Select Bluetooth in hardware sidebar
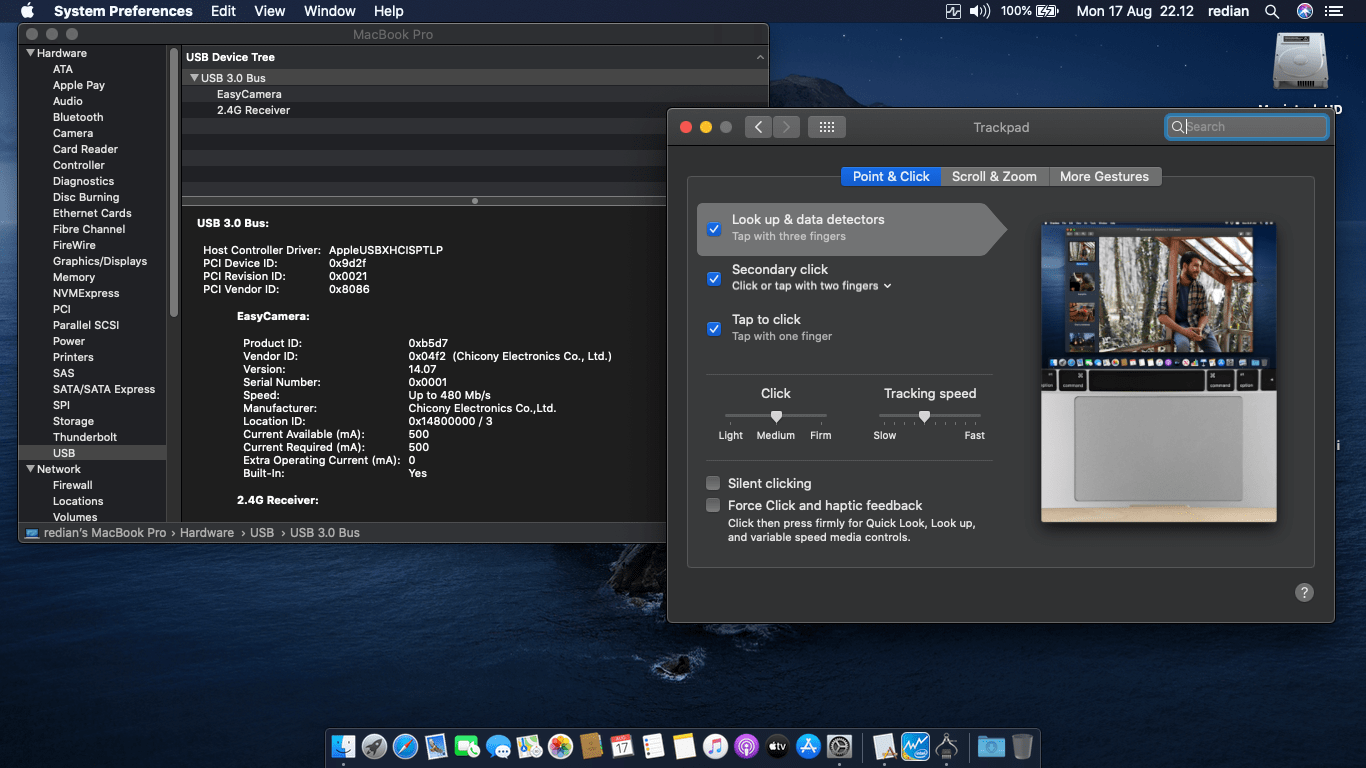 pos(78,117)
